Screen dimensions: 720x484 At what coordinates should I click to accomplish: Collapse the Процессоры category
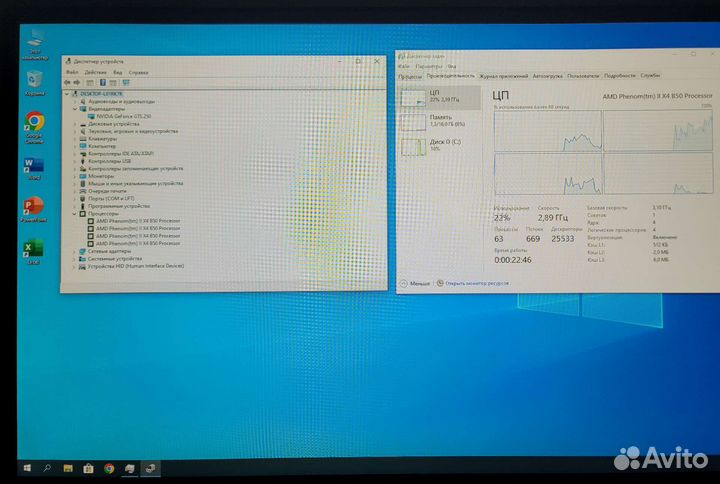coord(74,214)
